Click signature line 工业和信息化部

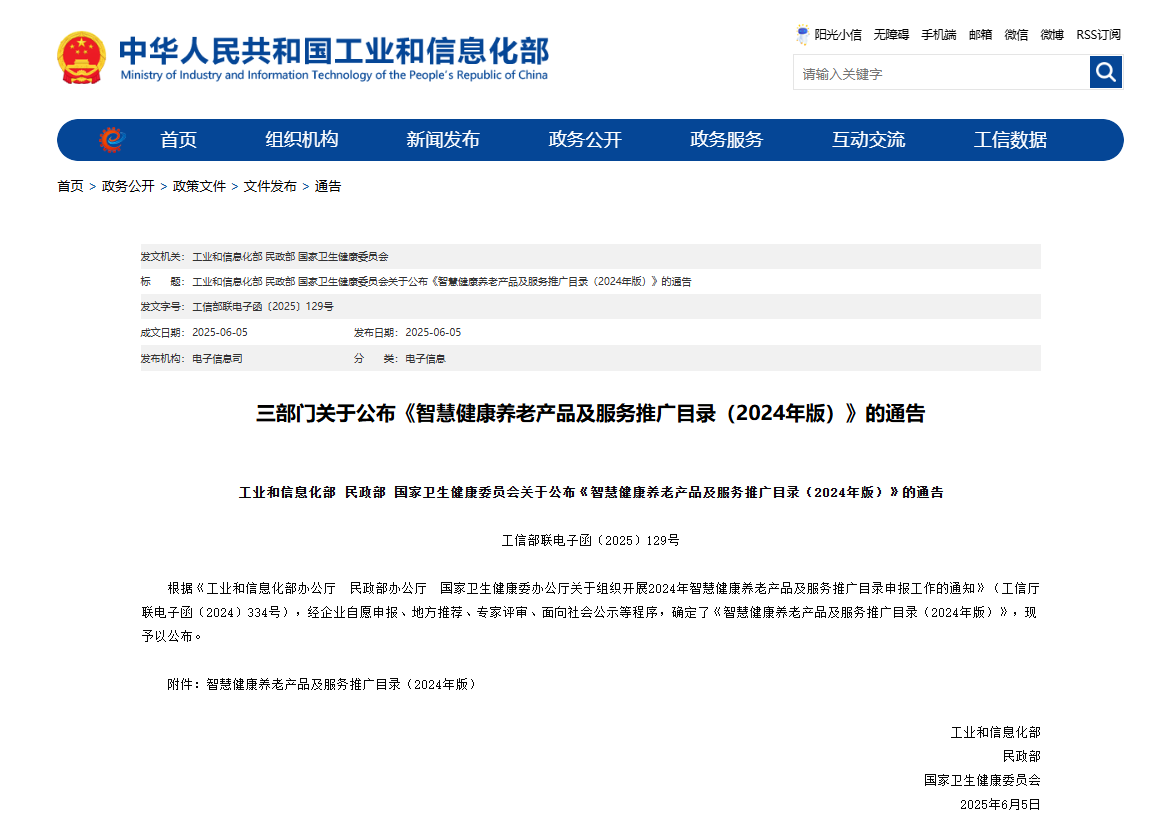point(996,733)
